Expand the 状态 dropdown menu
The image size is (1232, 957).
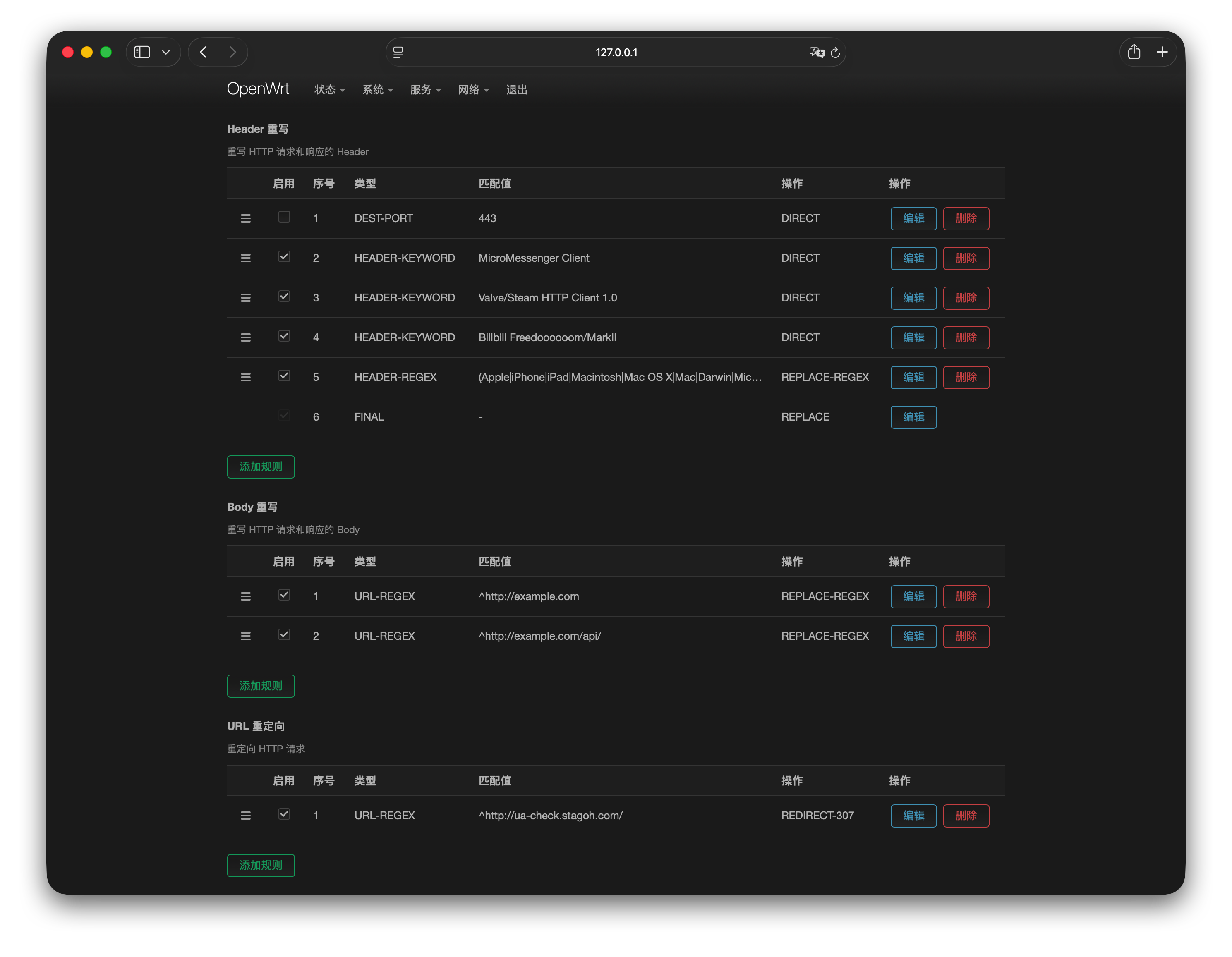coord(329,90)
